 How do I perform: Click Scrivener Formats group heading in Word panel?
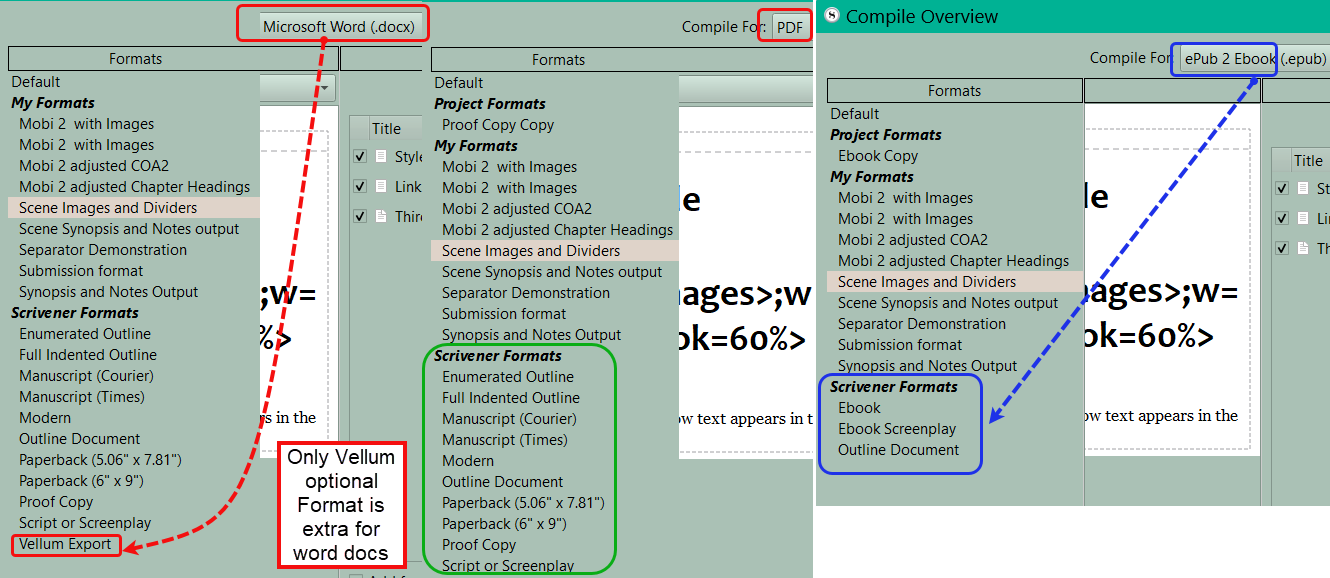click(x=75, y=313)
